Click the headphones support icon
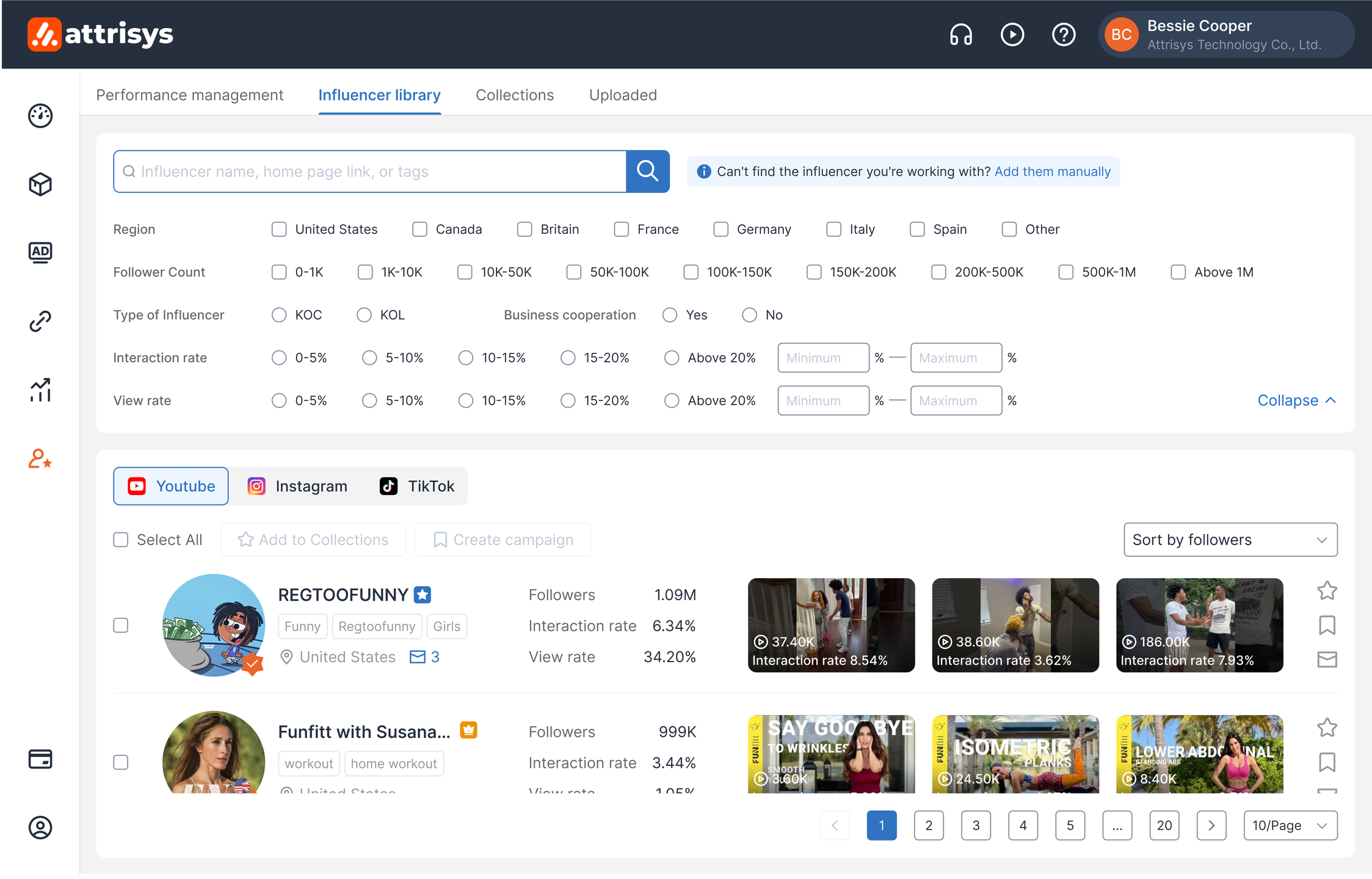1372x879 pixels. pyautogui.click(x=960, y=35)
